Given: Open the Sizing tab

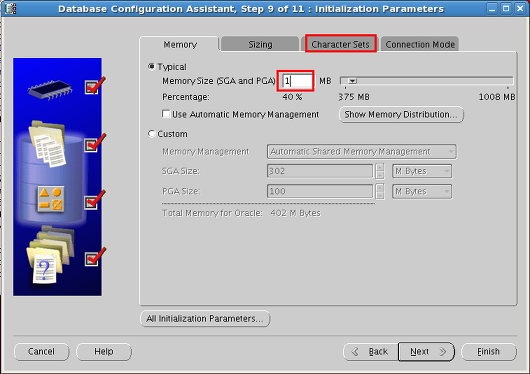Looking at the screenshot, I should [260, 44].
